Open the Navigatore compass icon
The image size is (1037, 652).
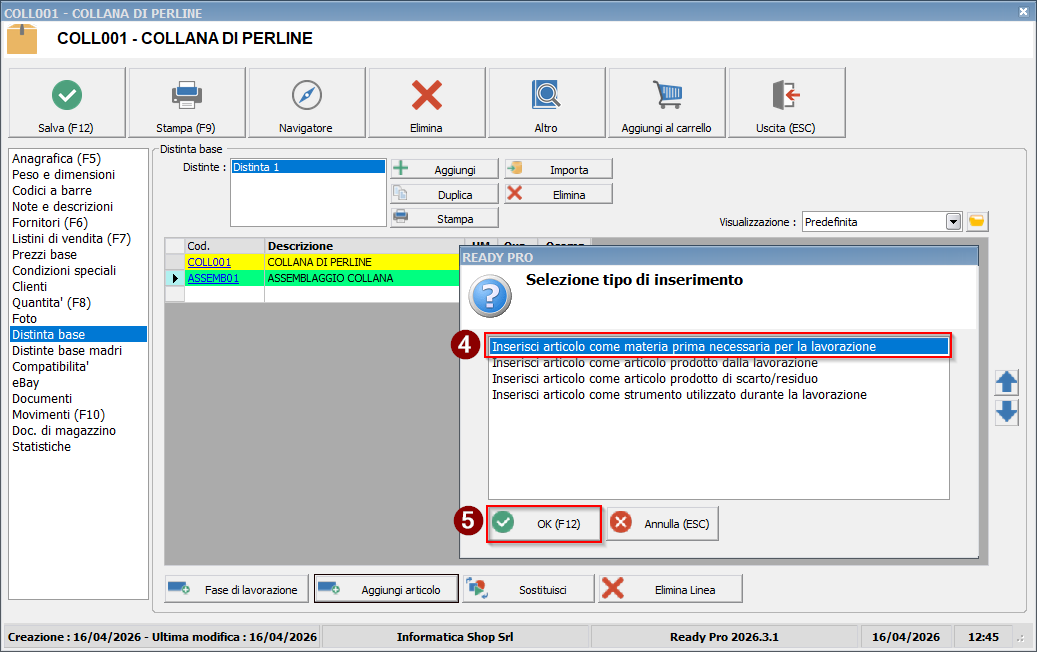tap(306, 95)
